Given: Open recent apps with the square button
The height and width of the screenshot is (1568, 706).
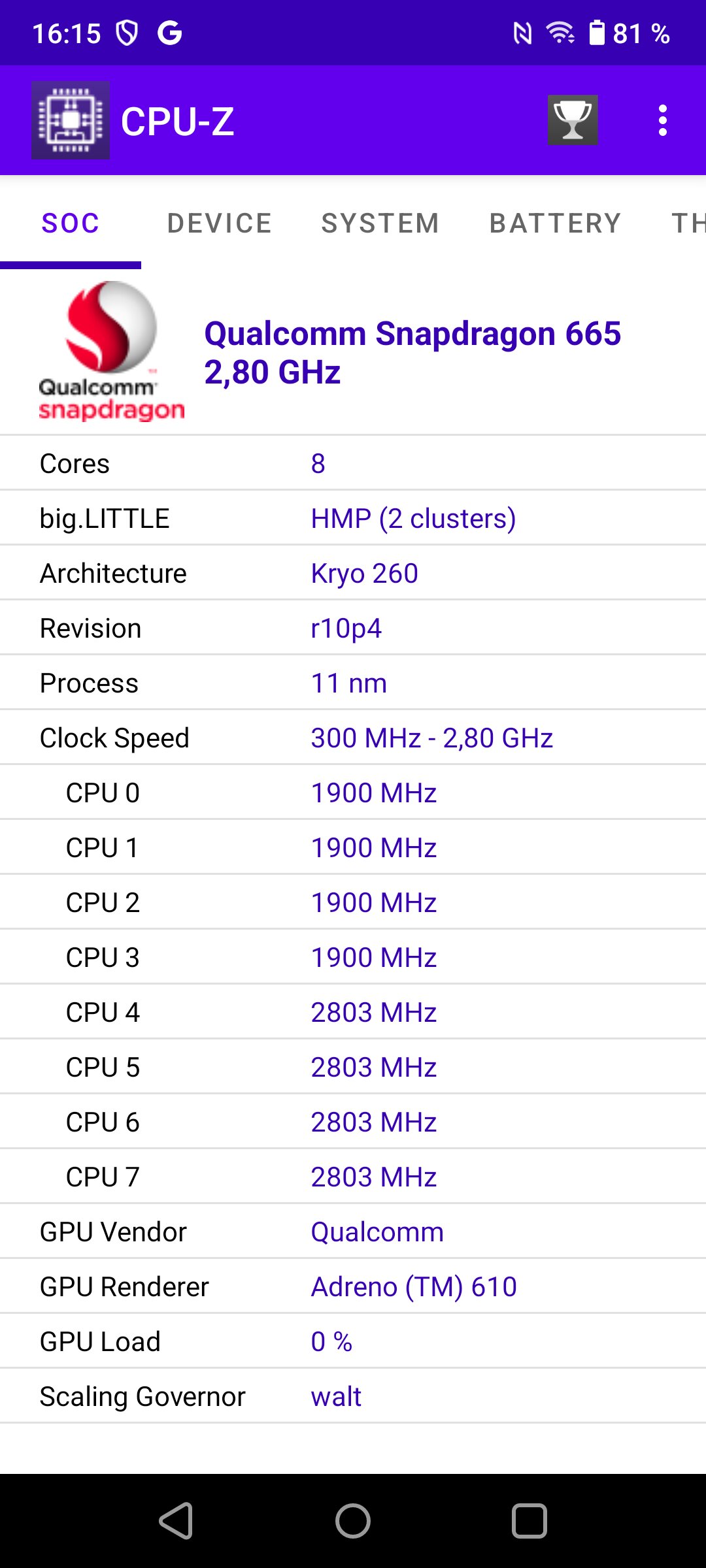Looking at the screenshot, I should (x=529, y=1521).
